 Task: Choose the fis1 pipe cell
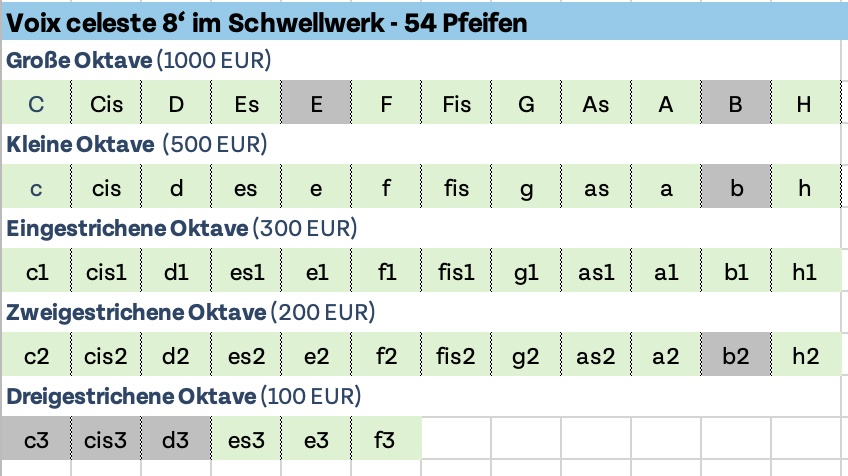point(456,272)
